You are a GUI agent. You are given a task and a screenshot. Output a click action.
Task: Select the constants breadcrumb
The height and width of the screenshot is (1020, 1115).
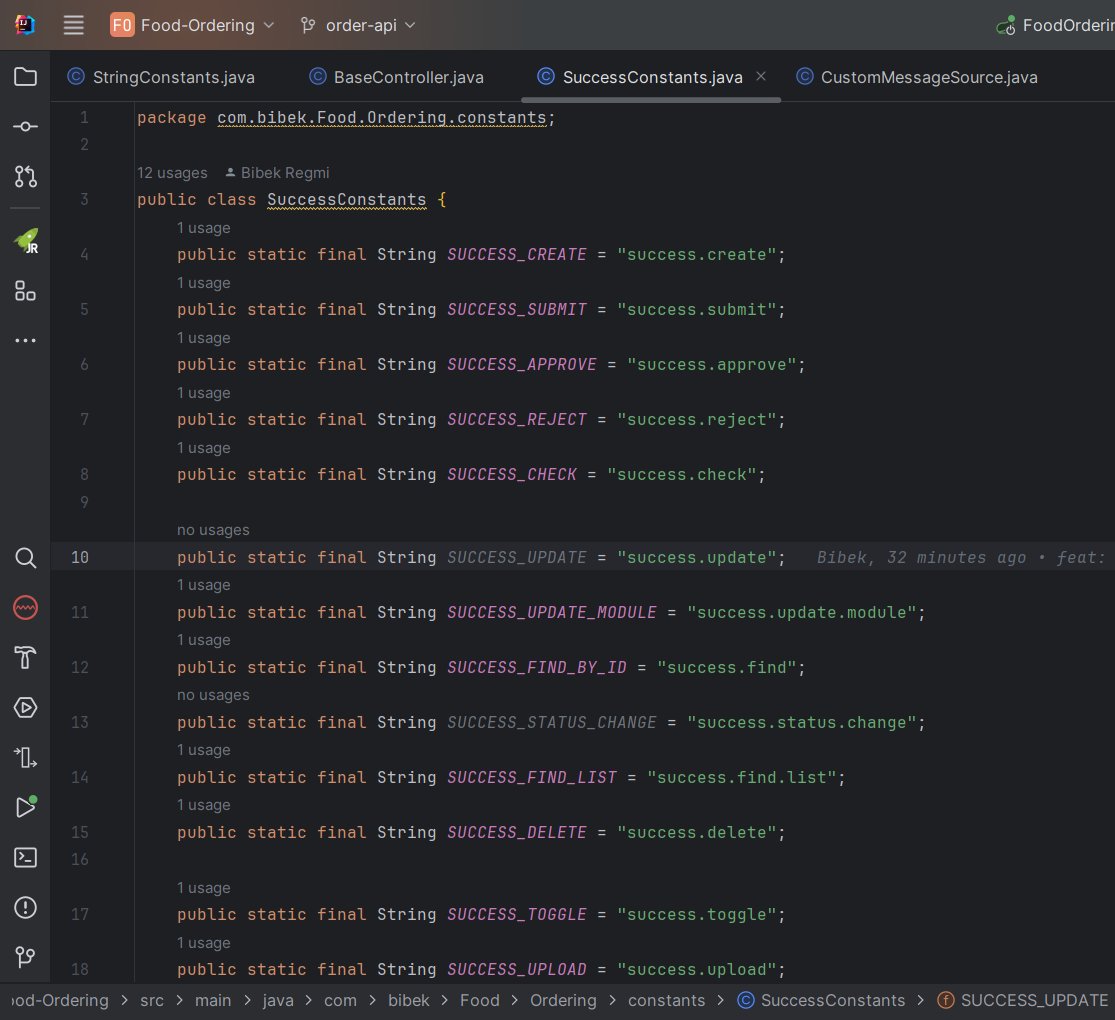point(666,1000)
